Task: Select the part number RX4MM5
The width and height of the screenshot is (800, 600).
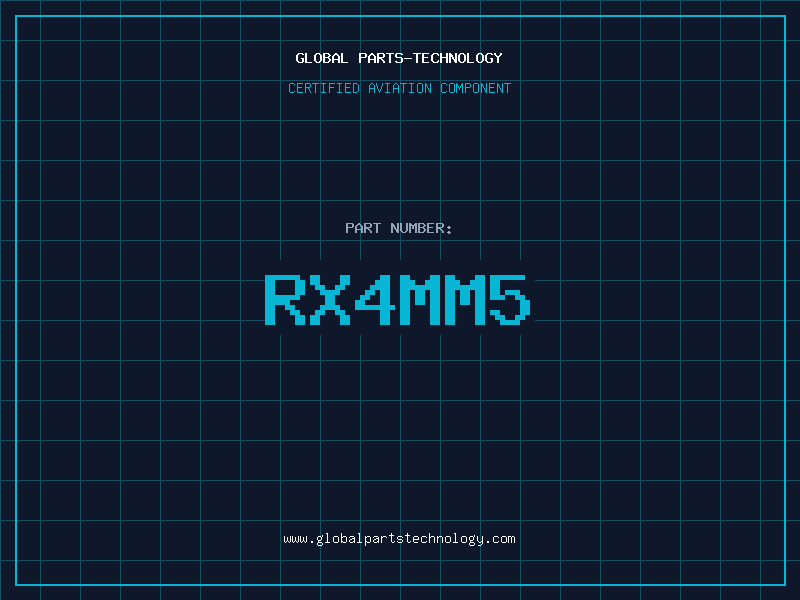Action: click(398, 299)
